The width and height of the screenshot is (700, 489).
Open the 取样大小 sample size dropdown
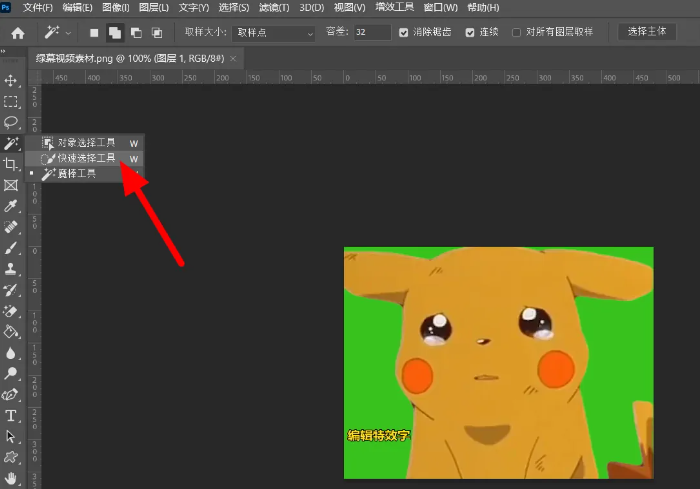pyautogui.click(x=273, y=33)
